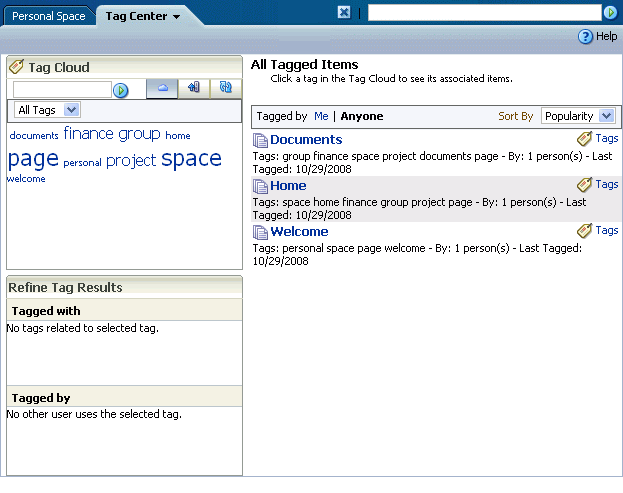623x493 pixels.
Task: Open the Welcome item link
Action: pos(299,232)
